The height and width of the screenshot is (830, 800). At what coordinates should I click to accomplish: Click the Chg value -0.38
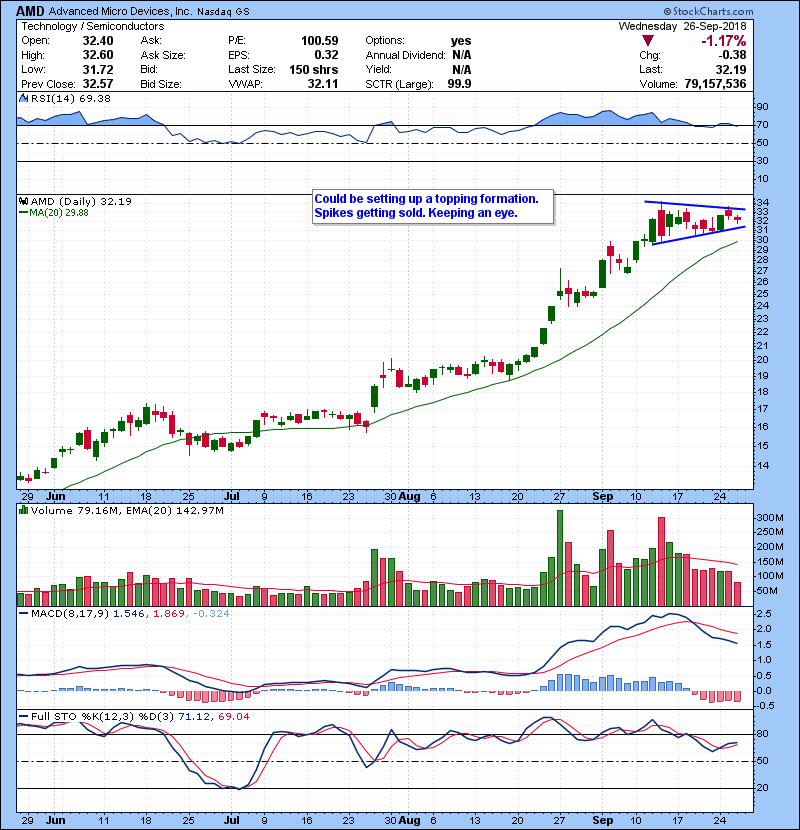click(x=732, y=55)
